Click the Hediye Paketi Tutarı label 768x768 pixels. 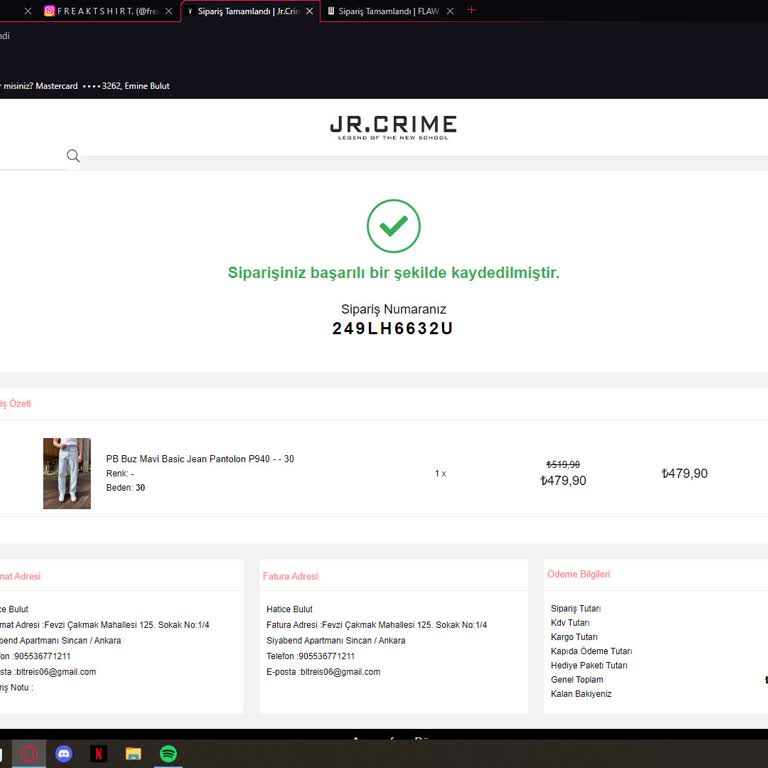click(589, 665)
